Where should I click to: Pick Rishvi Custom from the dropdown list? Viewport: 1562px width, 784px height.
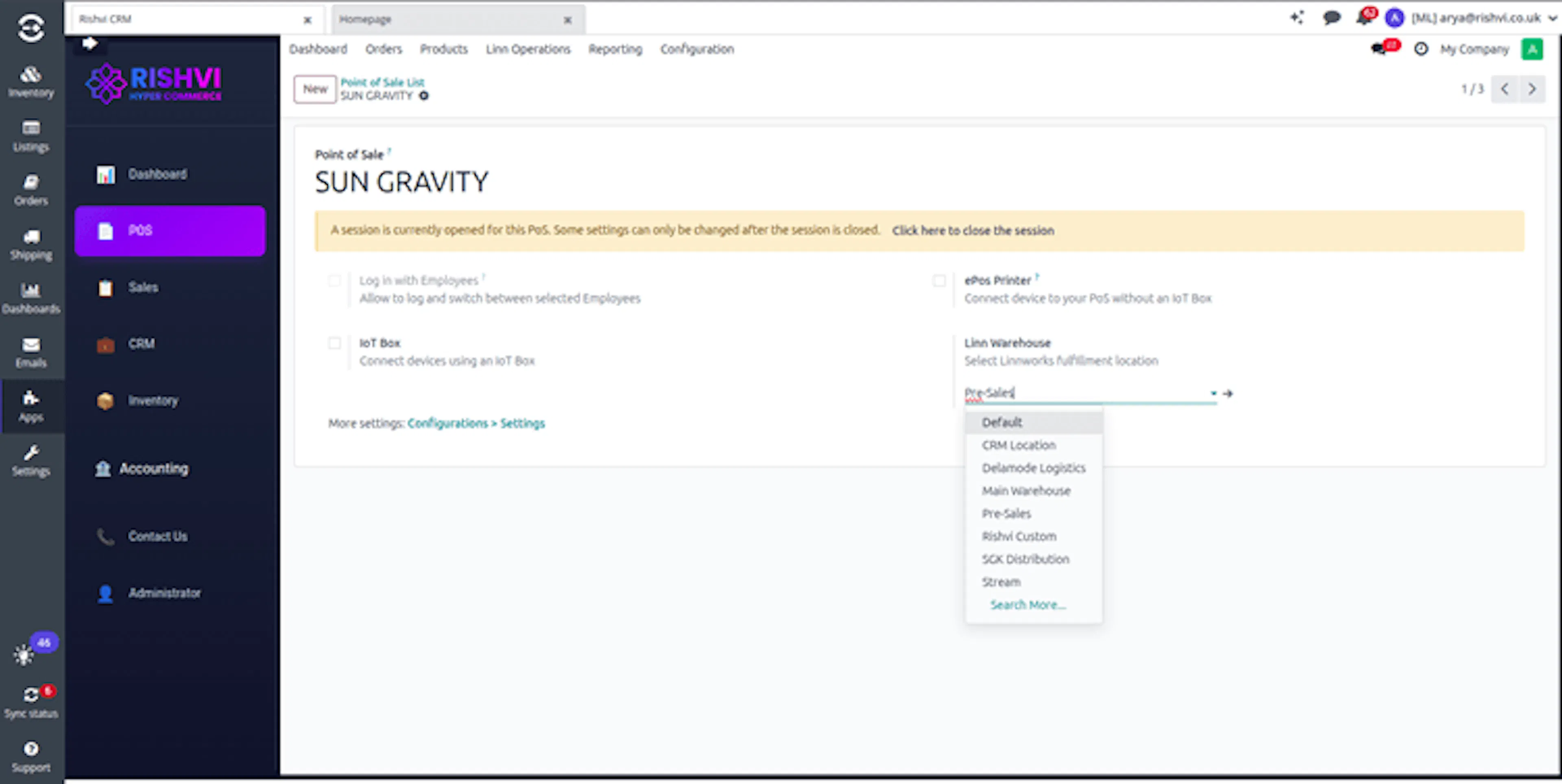tap(1034, 536)
